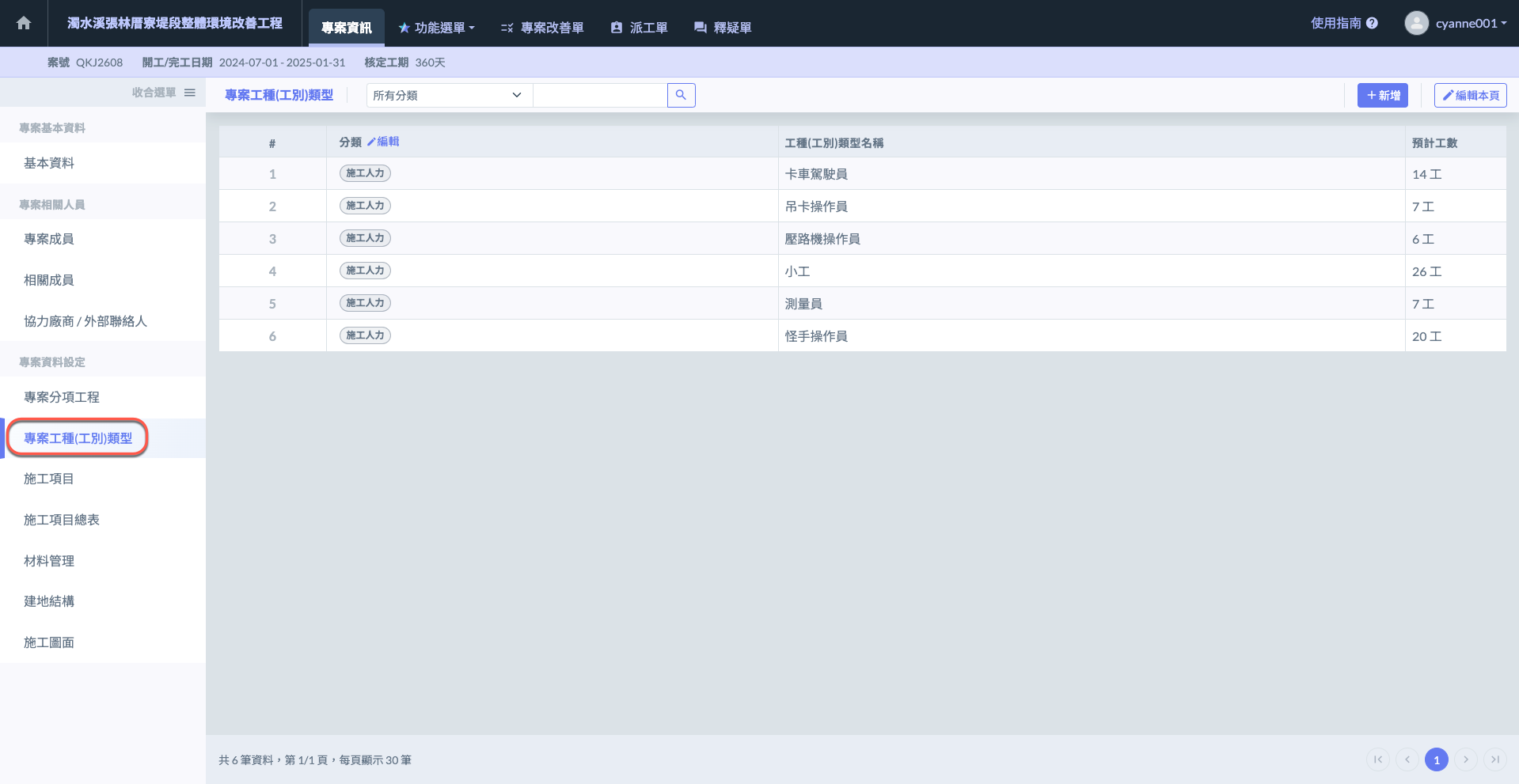Viewport: 1519px width, 784px height.
Task: Open the cyanne001 account dropdown
Action: pyautogui.click(x=1471, y=23)
